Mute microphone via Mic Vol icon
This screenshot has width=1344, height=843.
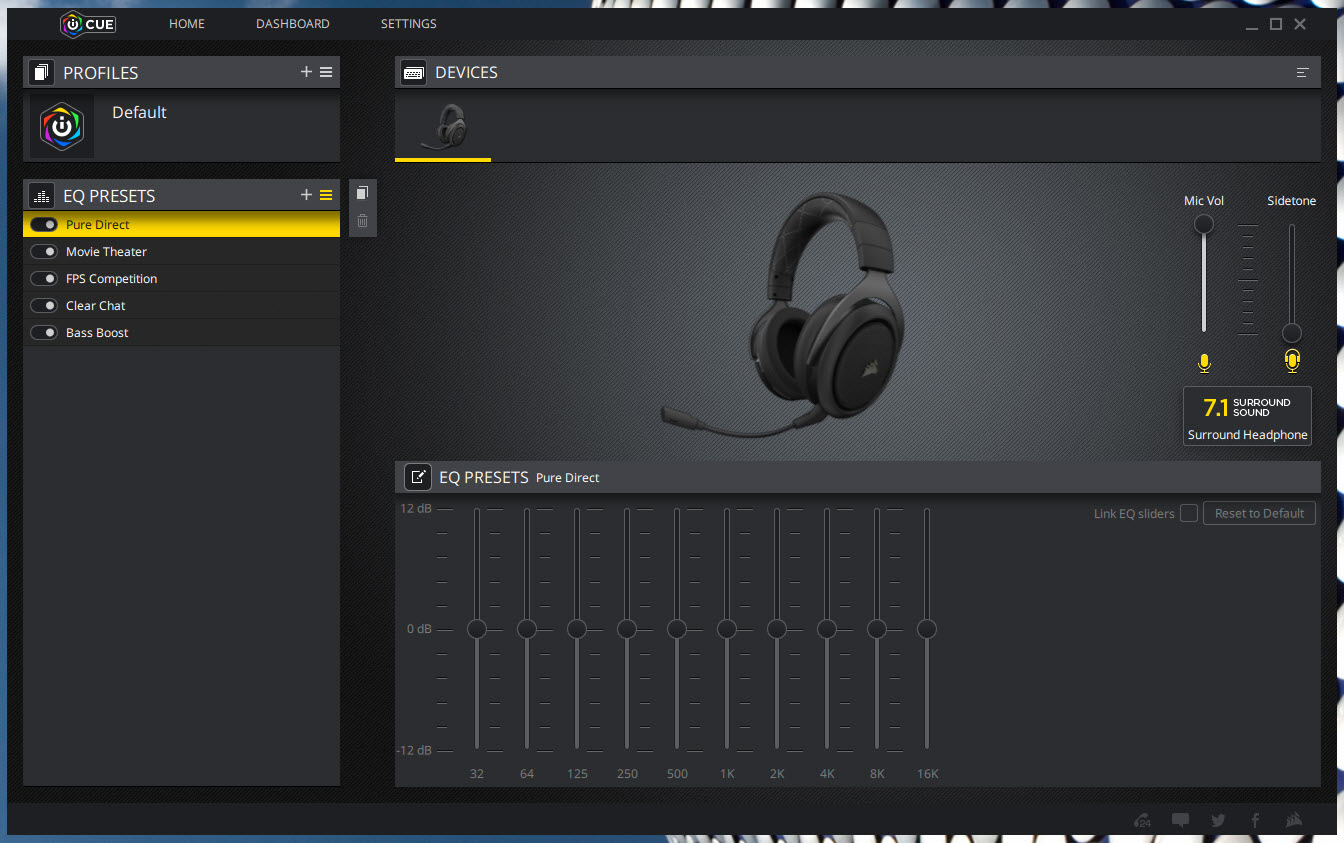[x=1204, y=363]
